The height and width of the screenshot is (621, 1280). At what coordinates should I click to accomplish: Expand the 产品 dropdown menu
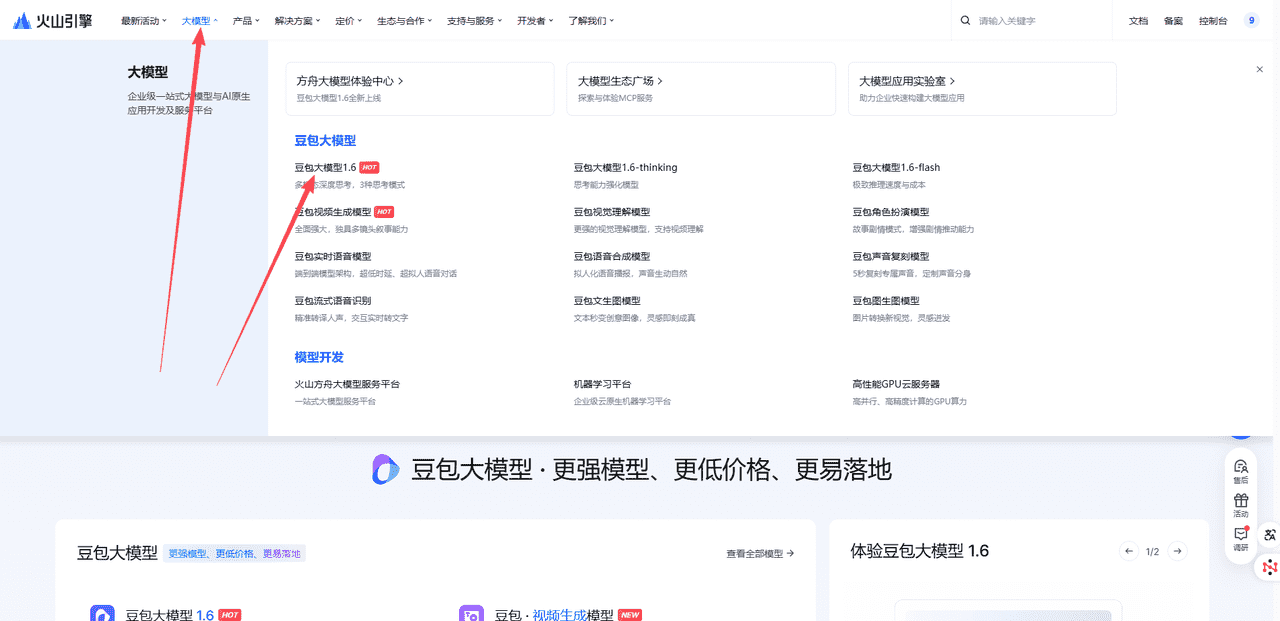point(246,19)
